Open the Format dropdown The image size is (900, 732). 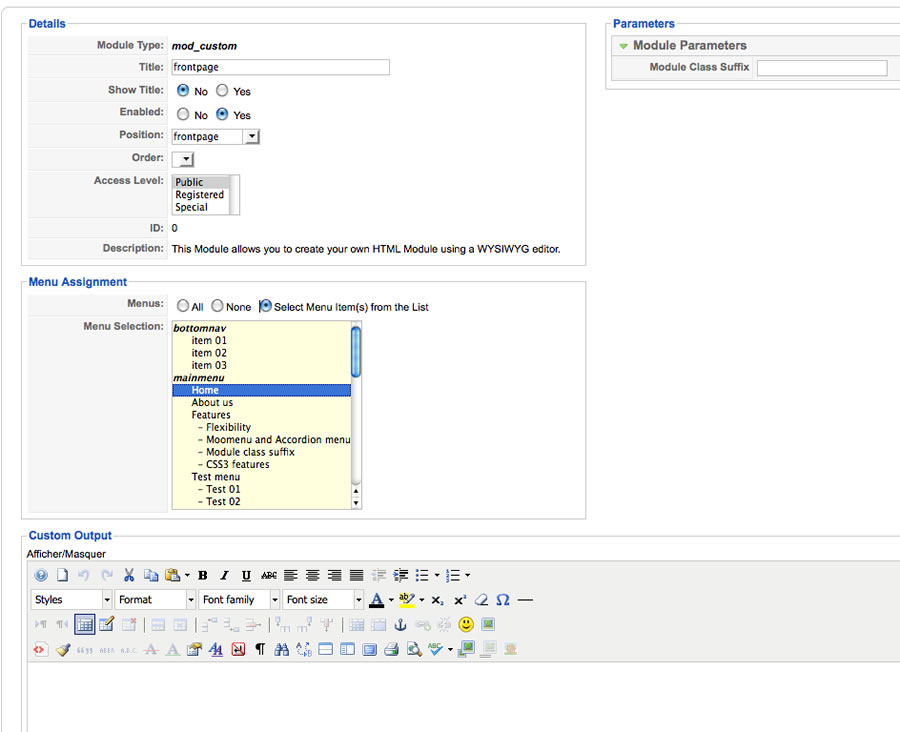tap(156, 600)
